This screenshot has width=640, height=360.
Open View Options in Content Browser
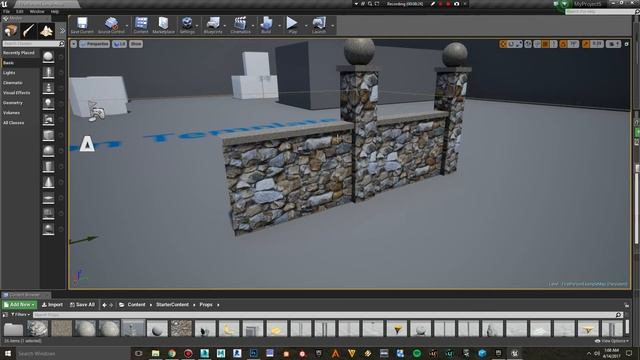pos(611,341)
